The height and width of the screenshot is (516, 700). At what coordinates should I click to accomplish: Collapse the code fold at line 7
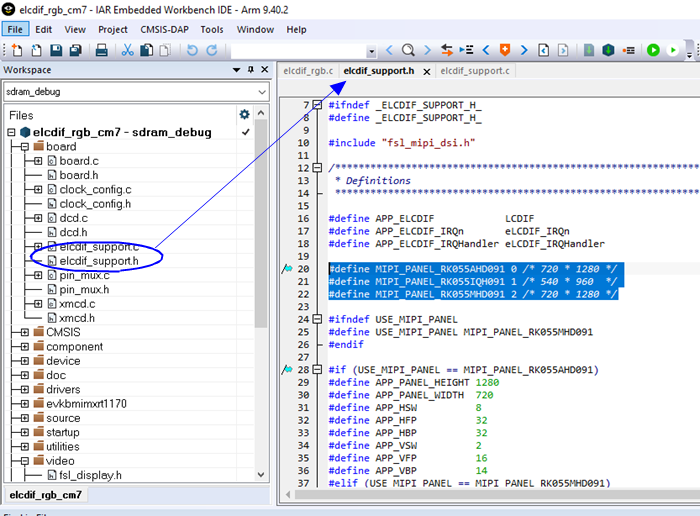317,105
